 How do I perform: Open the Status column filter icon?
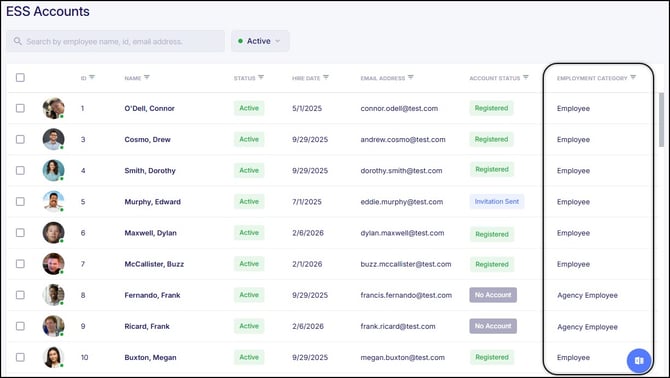(x=261, y=77)
